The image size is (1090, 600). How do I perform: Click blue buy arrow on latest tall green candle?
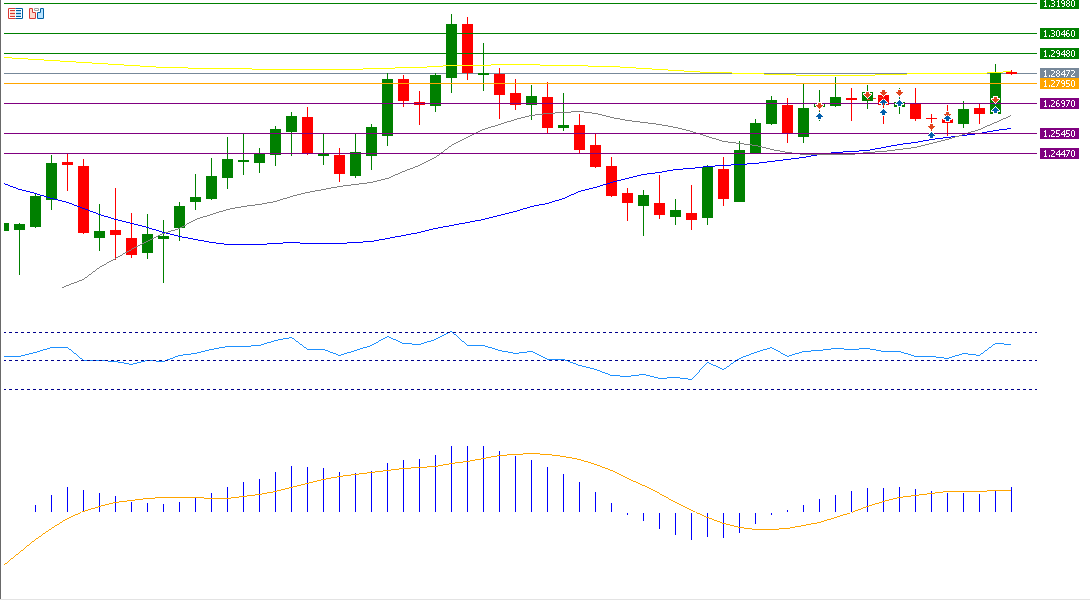tap(996, 109)
